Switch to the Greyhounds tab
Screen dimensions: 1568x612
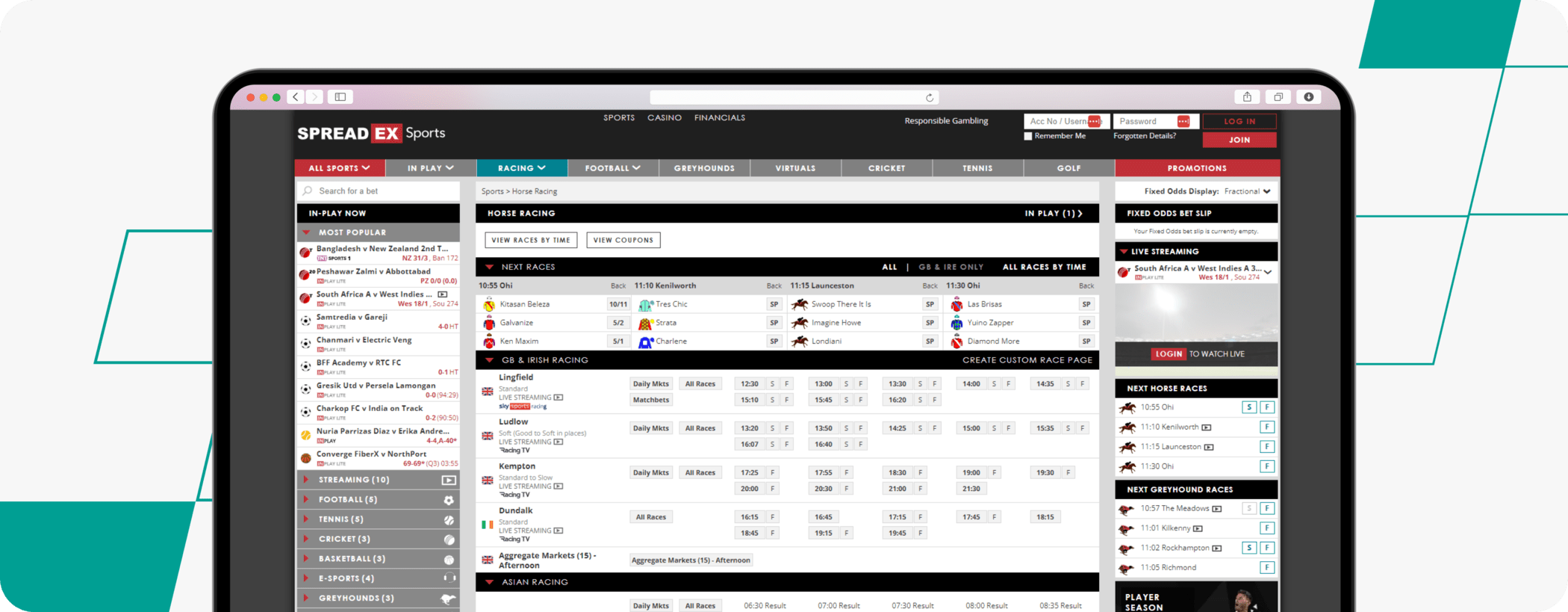[704, 168]
